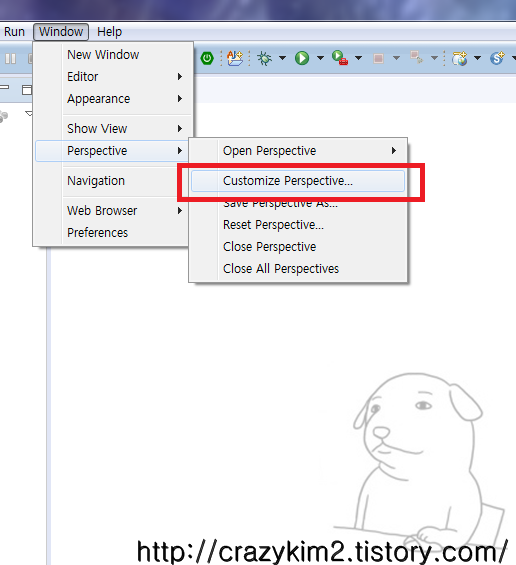
Task: Click the greyed-out relaunch icon
Action: (416, 58)
